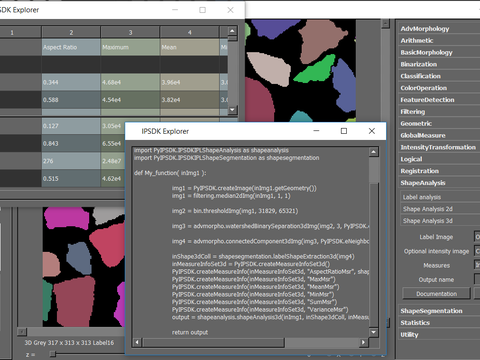Click the table scrollbar up arrow

[232, 31]
